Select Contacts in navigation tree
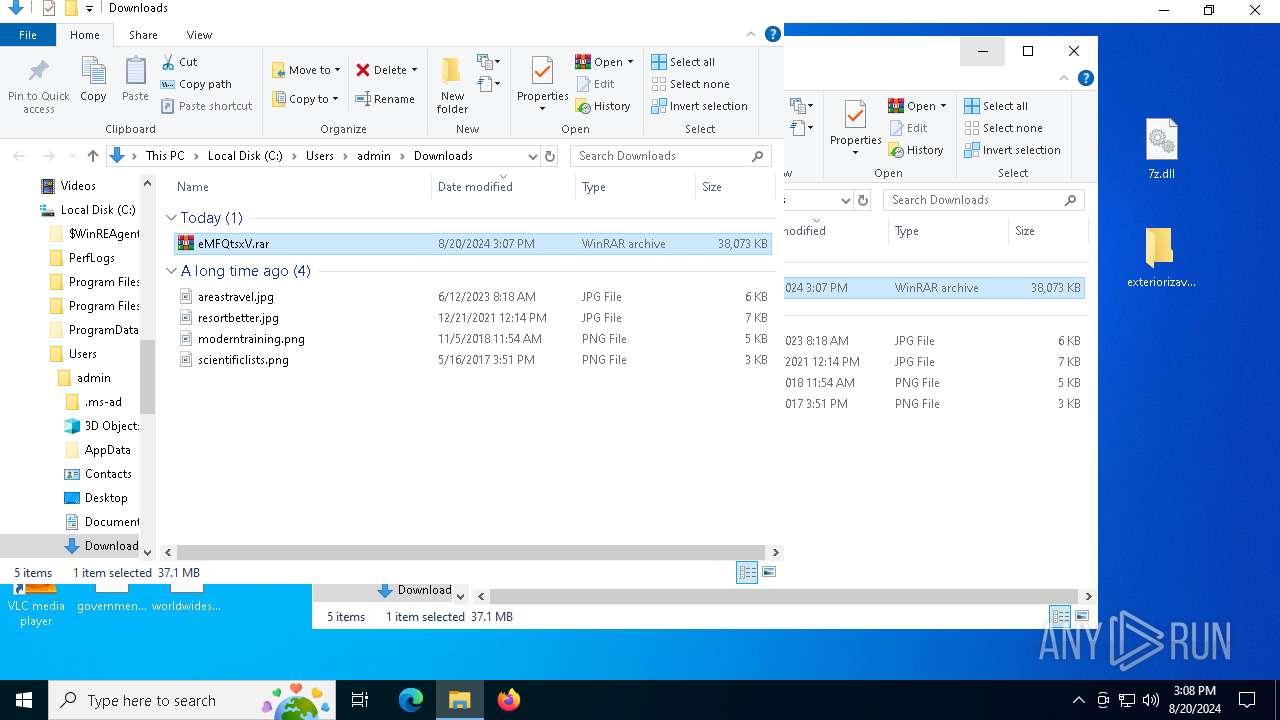Viewport: 1280px width, 720px height. [108, 474]
